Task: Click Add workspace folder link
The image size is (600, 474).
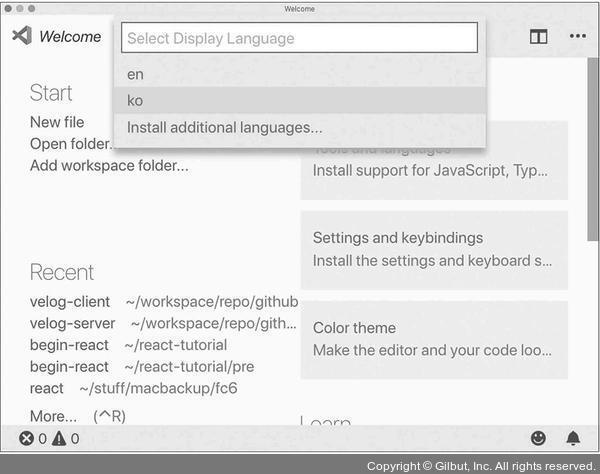Action: click(x=109, y=166)
